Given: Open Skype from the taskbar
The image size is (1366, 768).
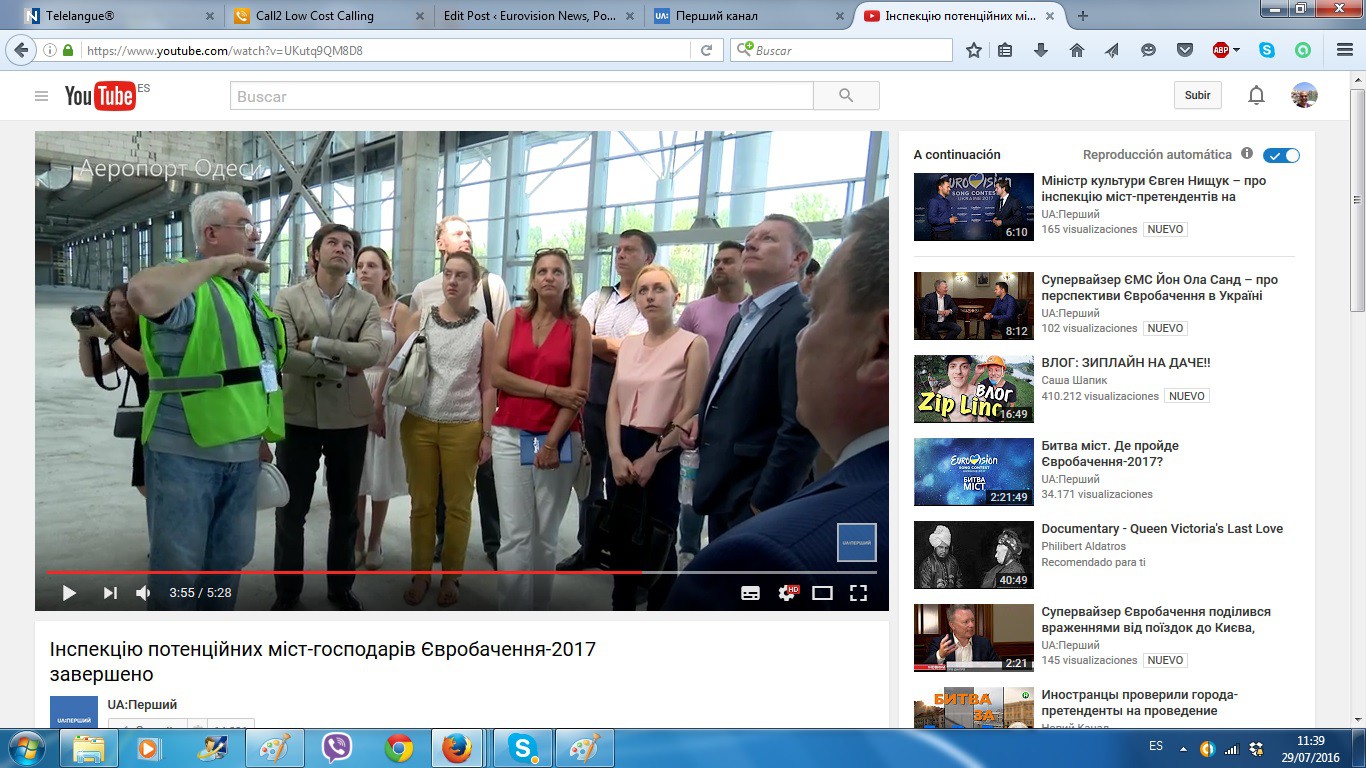Looking at the screenshot, I should pos(521,748).
